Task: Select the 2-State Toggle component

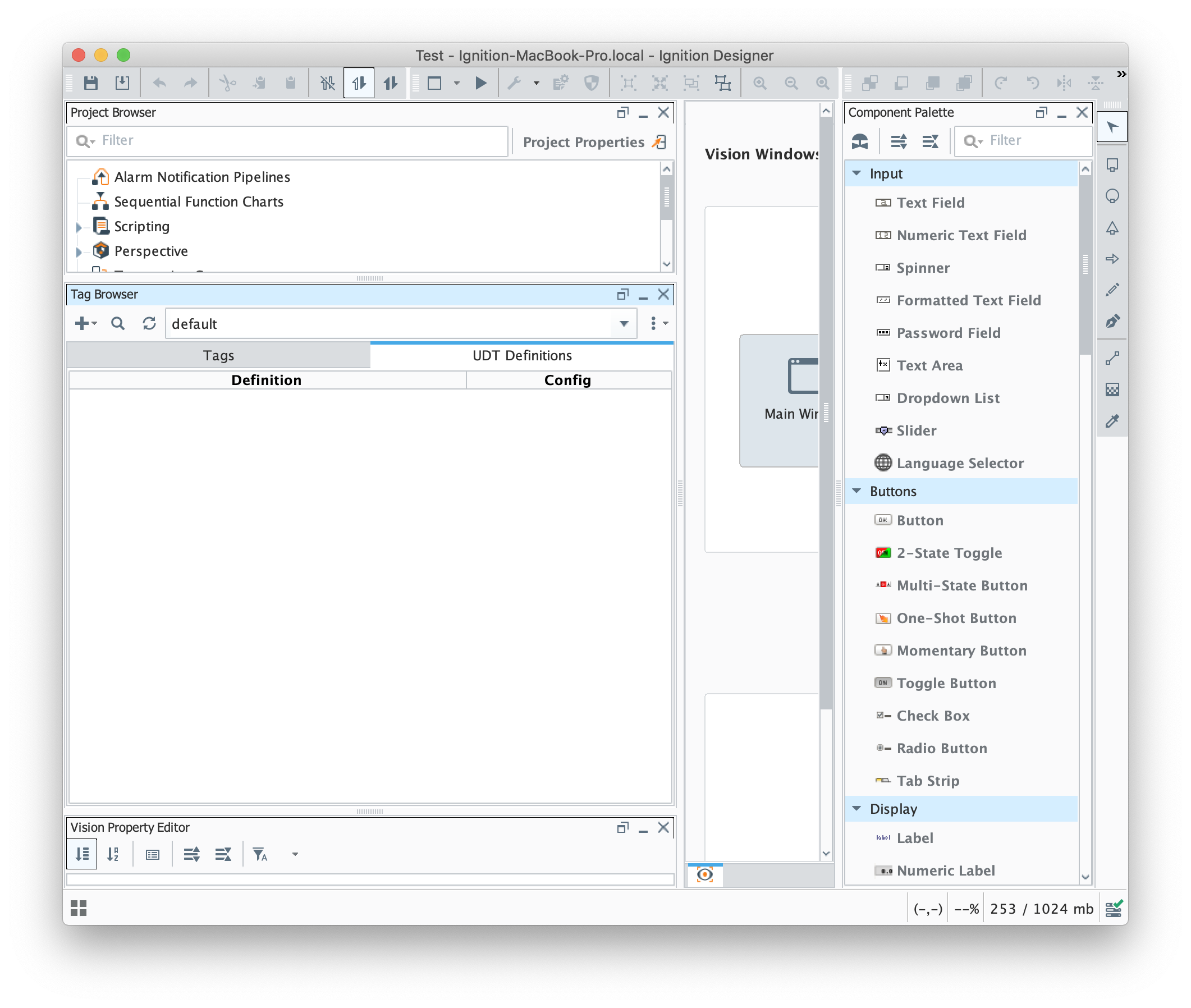Action: (x=938, y=553)
